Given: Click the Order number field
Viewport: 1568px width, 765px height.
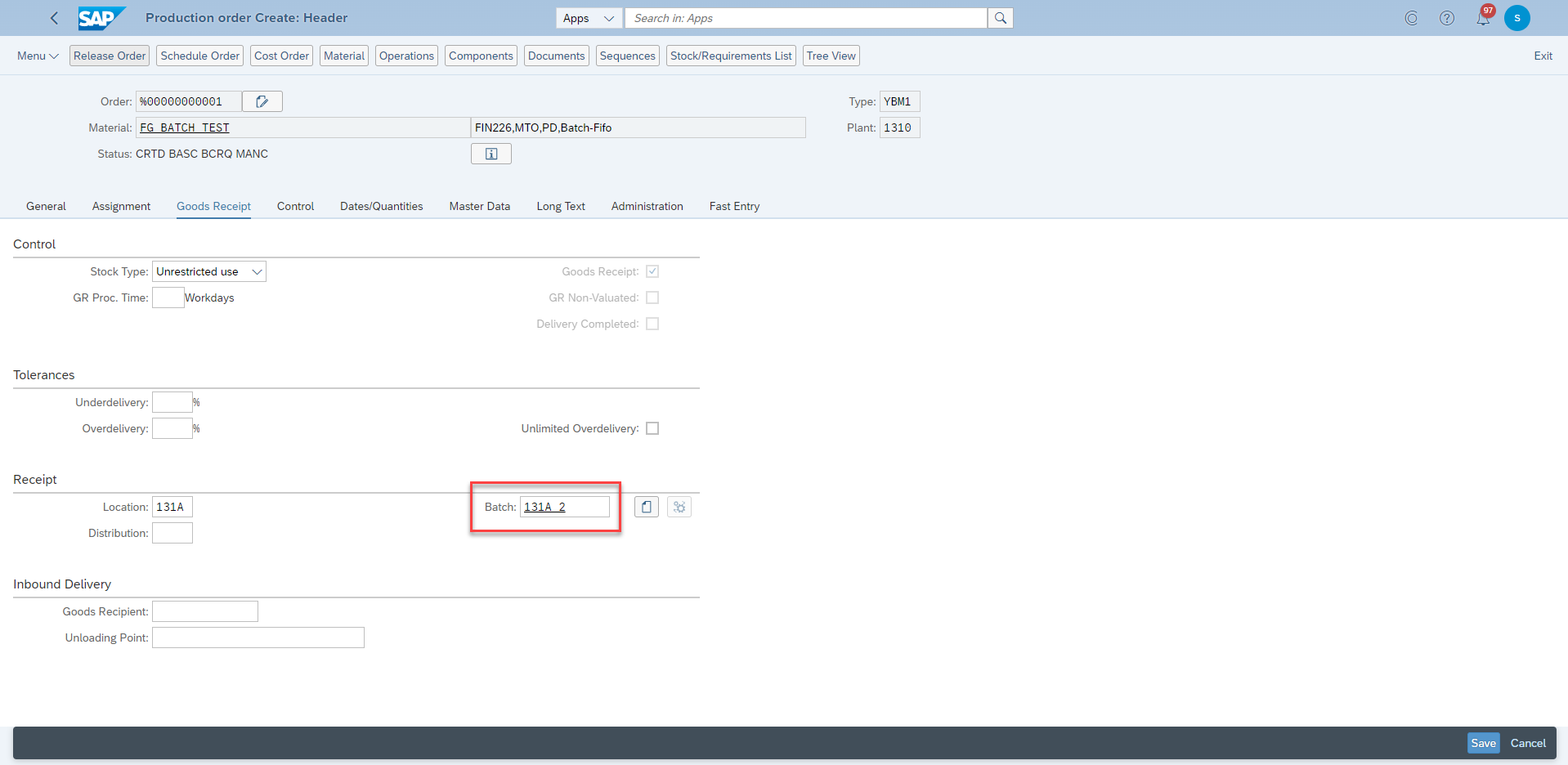Looking at the screenshot, I should point(188,101).
